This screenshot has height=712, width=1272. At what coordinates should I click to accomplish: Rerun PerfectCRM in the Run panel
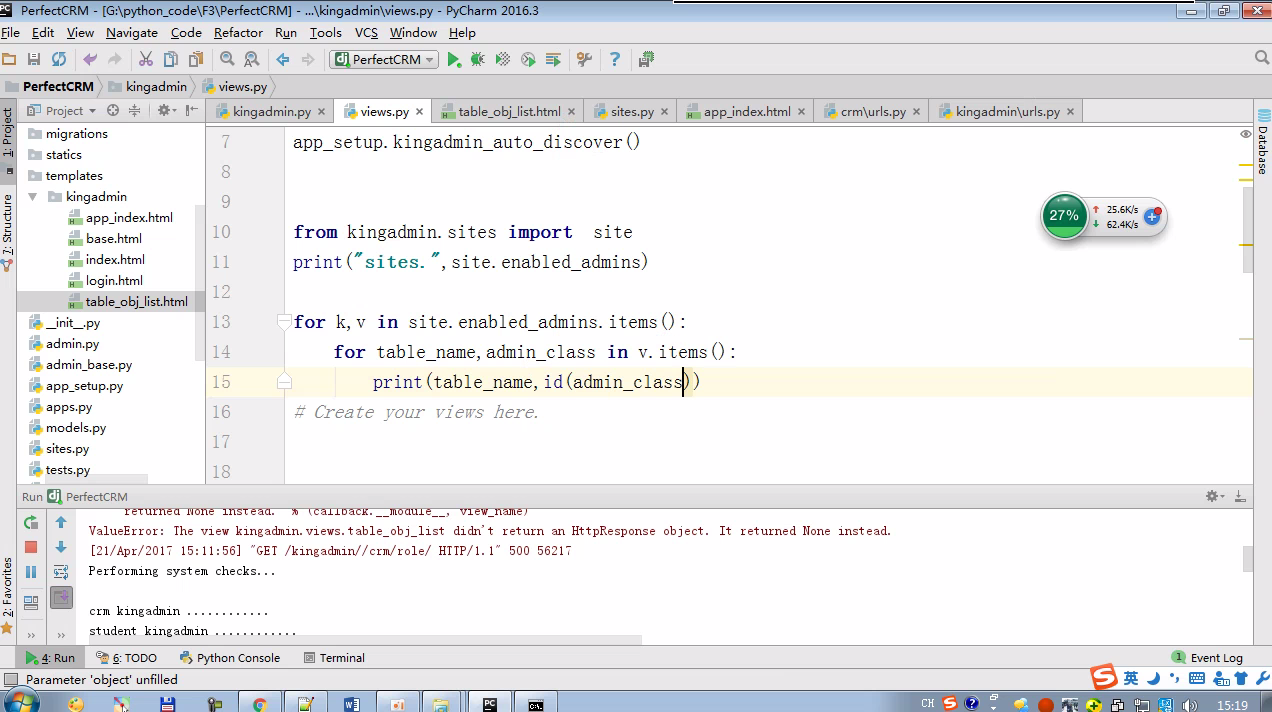(x=31, y=522)
